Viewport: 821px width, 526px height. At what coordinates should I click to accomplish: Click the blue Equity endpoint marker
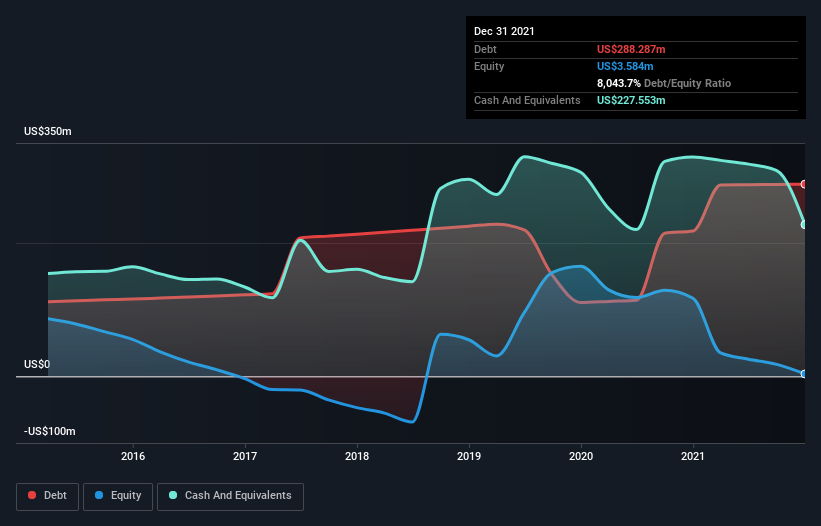[x=804, y=374]
